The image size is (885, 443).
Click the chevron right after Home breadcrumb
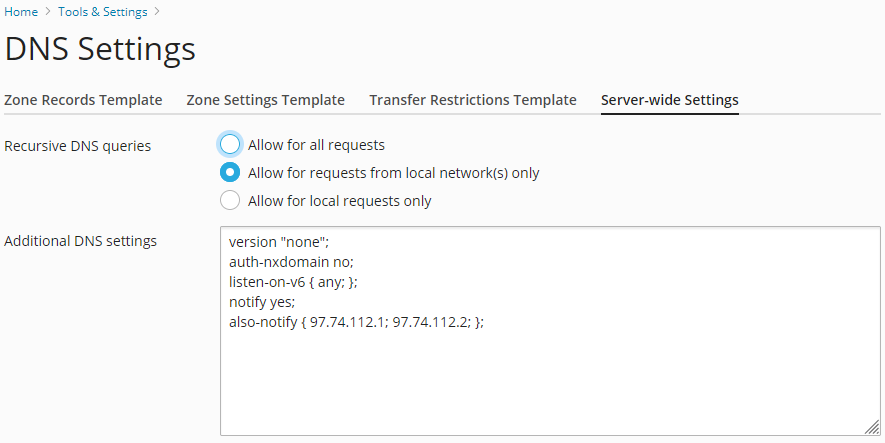click(x=48, y=12)
